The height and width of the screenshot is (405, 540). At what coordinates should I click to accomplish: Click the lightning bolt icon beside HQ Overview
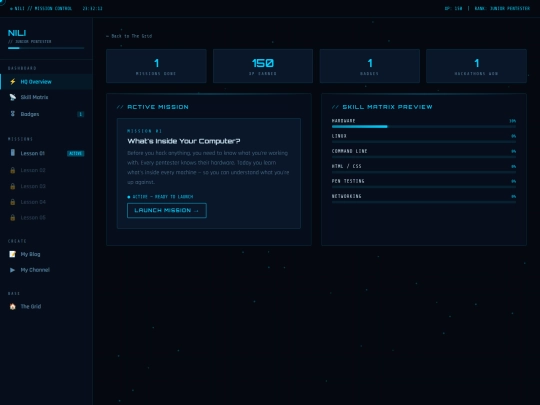13,82
